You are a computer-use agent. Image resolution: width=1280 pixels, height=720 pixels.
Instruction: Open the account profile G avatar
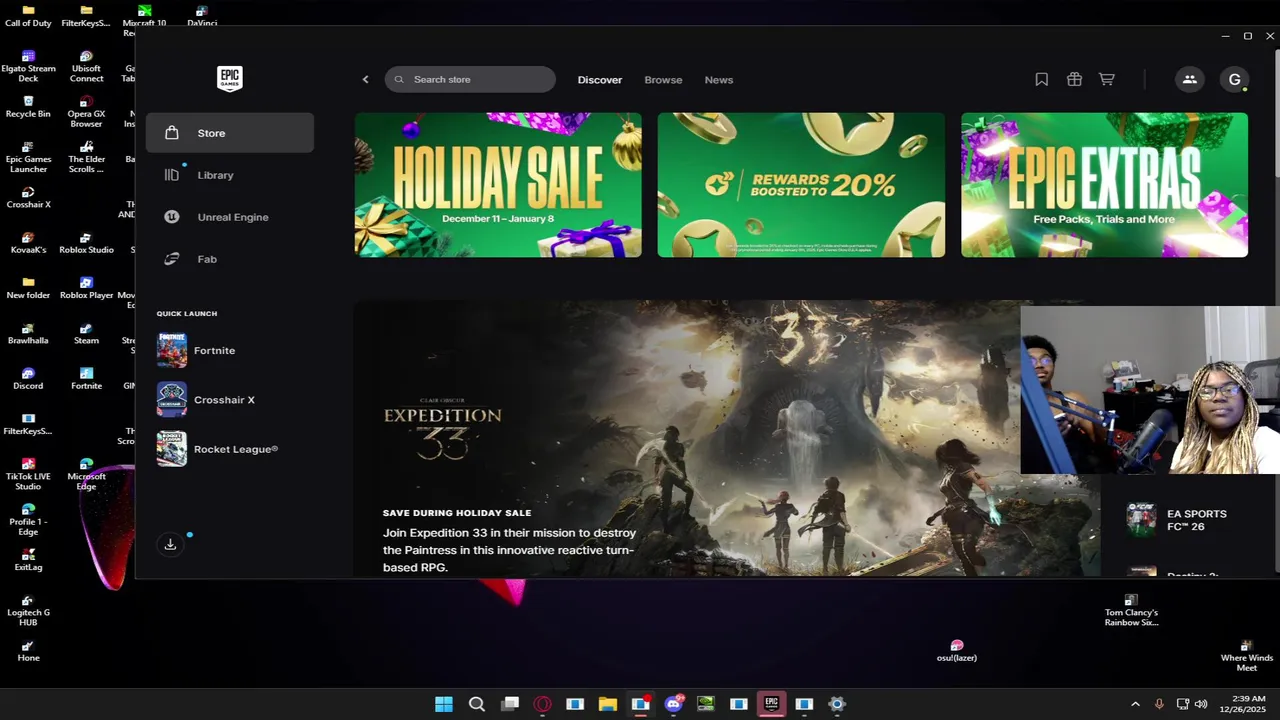pos(1234,80)
